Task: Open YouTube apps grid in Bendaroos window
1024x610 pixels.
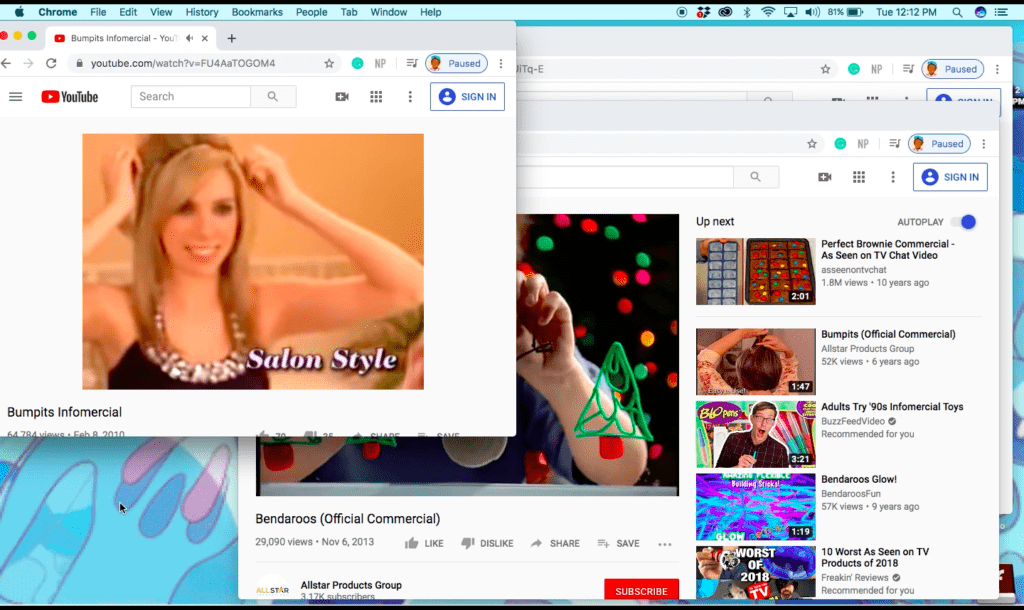Action: pos(859,177)
